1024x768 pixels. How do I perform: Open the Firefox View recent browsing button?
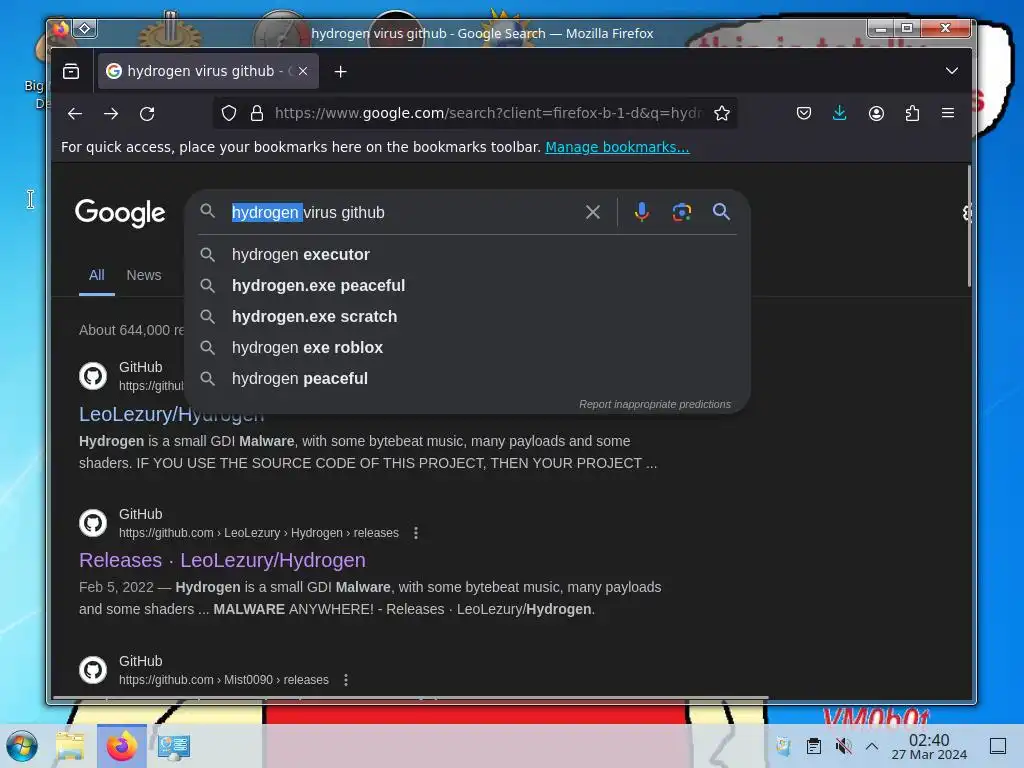pos(71,71)
